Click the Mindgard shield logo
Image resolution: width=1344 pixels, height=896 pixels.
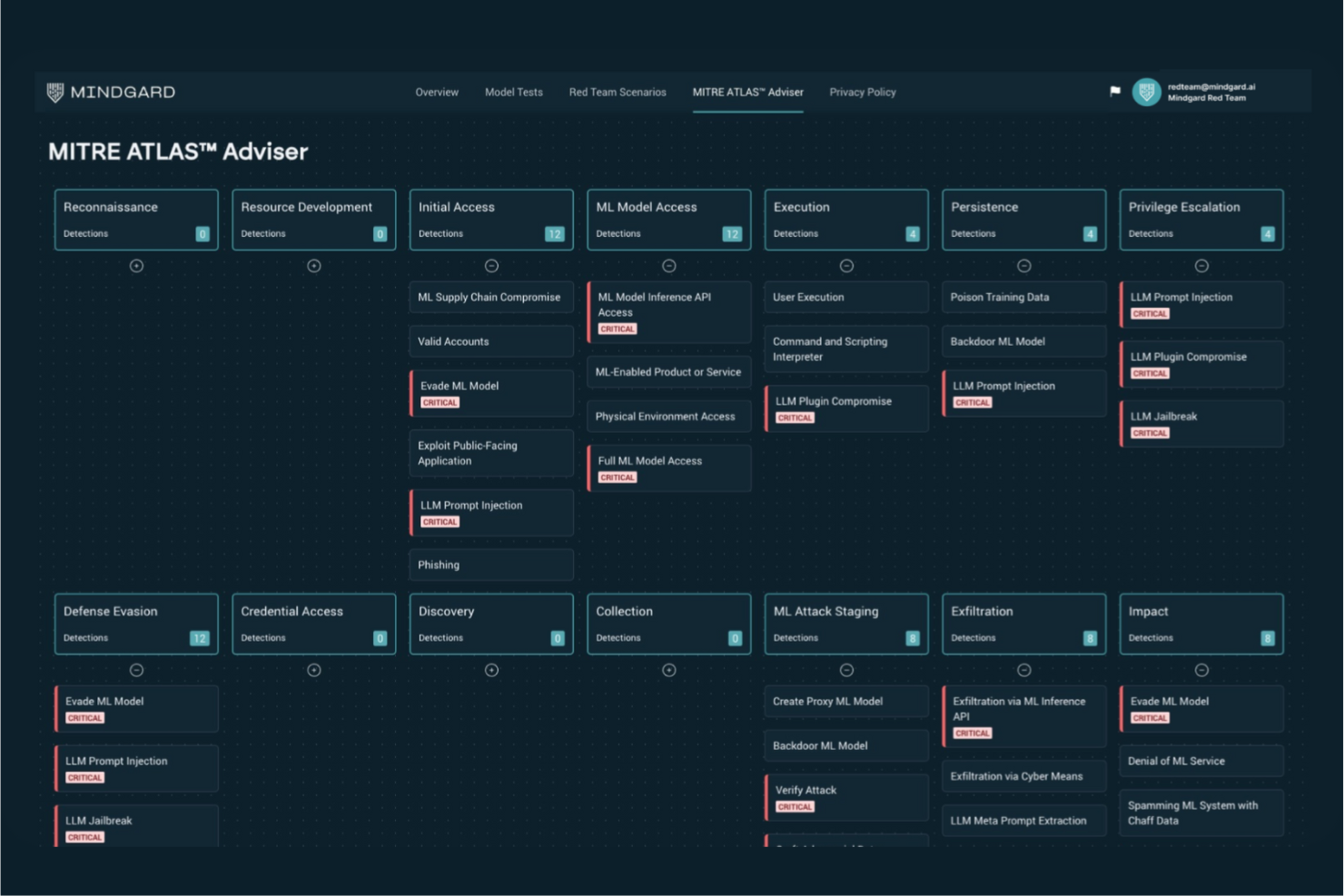click(x=55, y=93)
